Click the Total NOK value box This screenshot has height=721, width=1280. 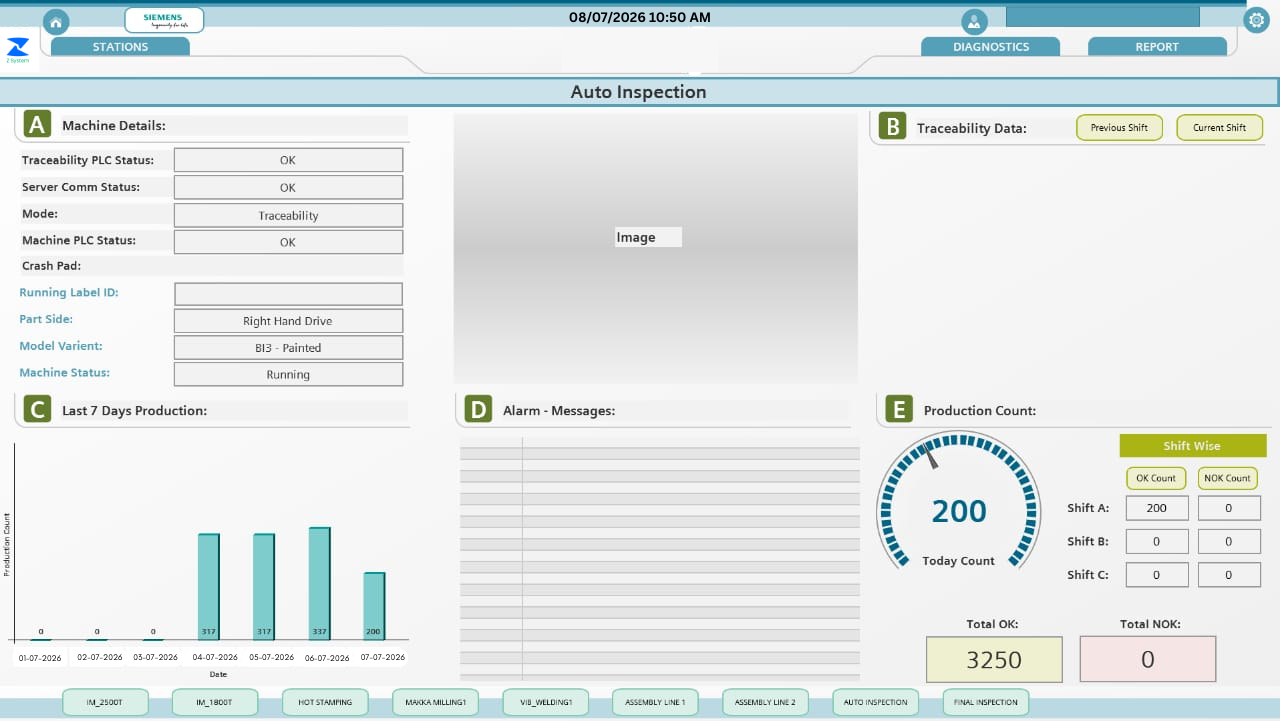click(x=1148, y=659)
